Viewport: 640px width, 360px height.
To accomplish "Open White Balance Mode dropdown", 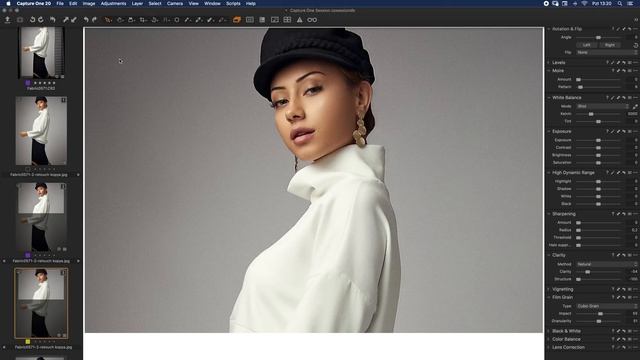I will click(602, 107).
